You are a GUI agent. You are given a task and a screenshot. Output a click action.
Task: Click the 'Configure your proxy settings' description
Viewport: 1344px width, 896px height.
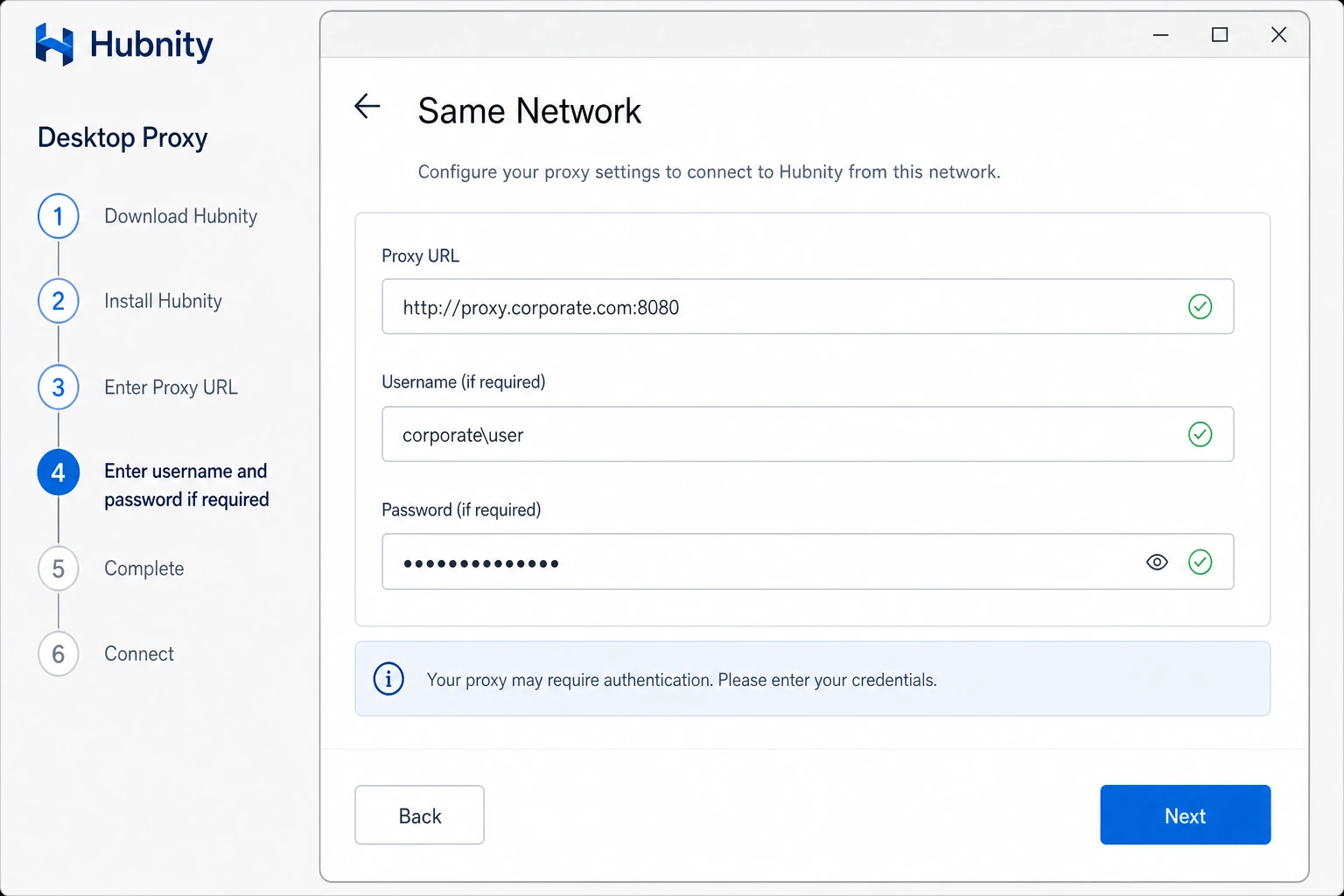pos(709,171)
